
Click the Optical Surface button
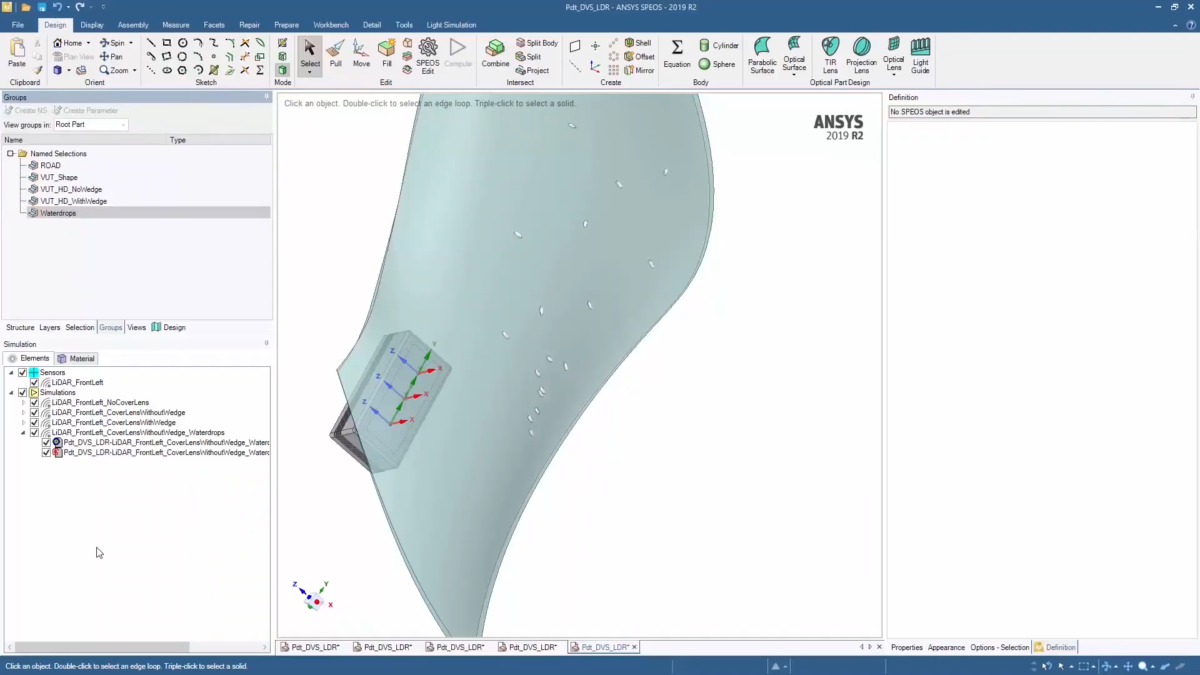click(x=794, y=56)
